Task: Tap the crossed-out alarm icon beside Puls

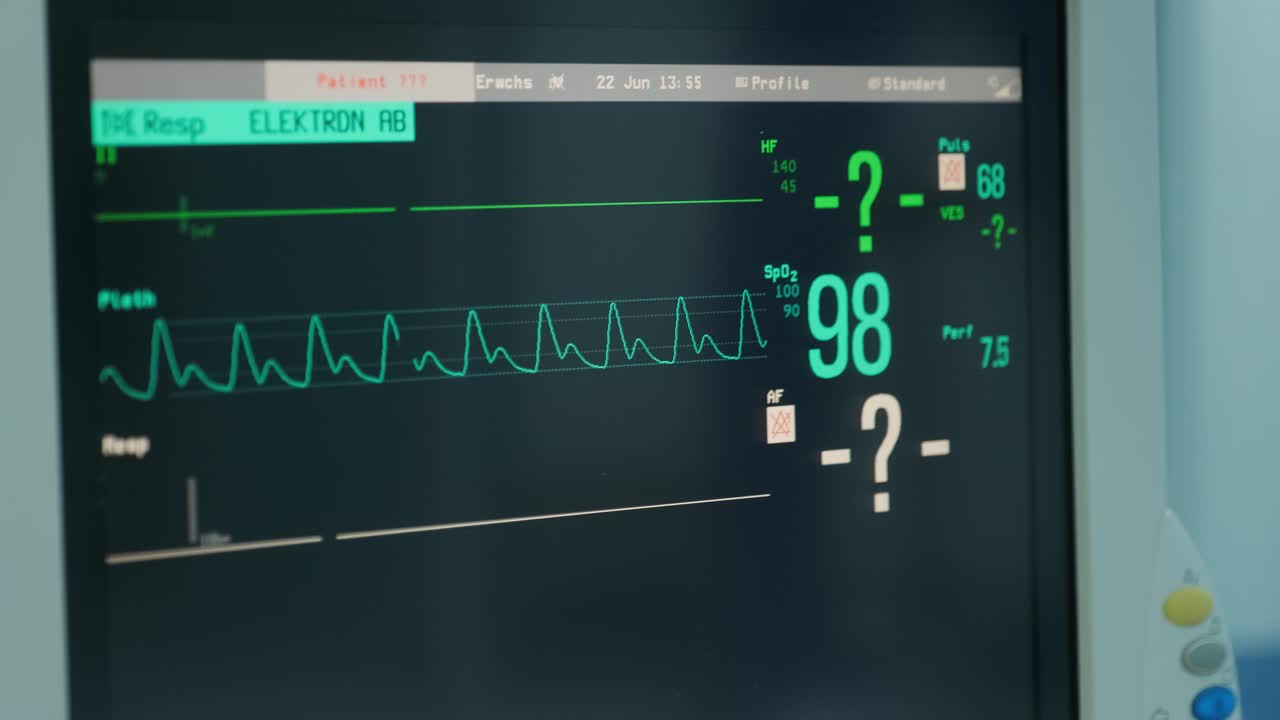Action: click(x=951, y=172)
